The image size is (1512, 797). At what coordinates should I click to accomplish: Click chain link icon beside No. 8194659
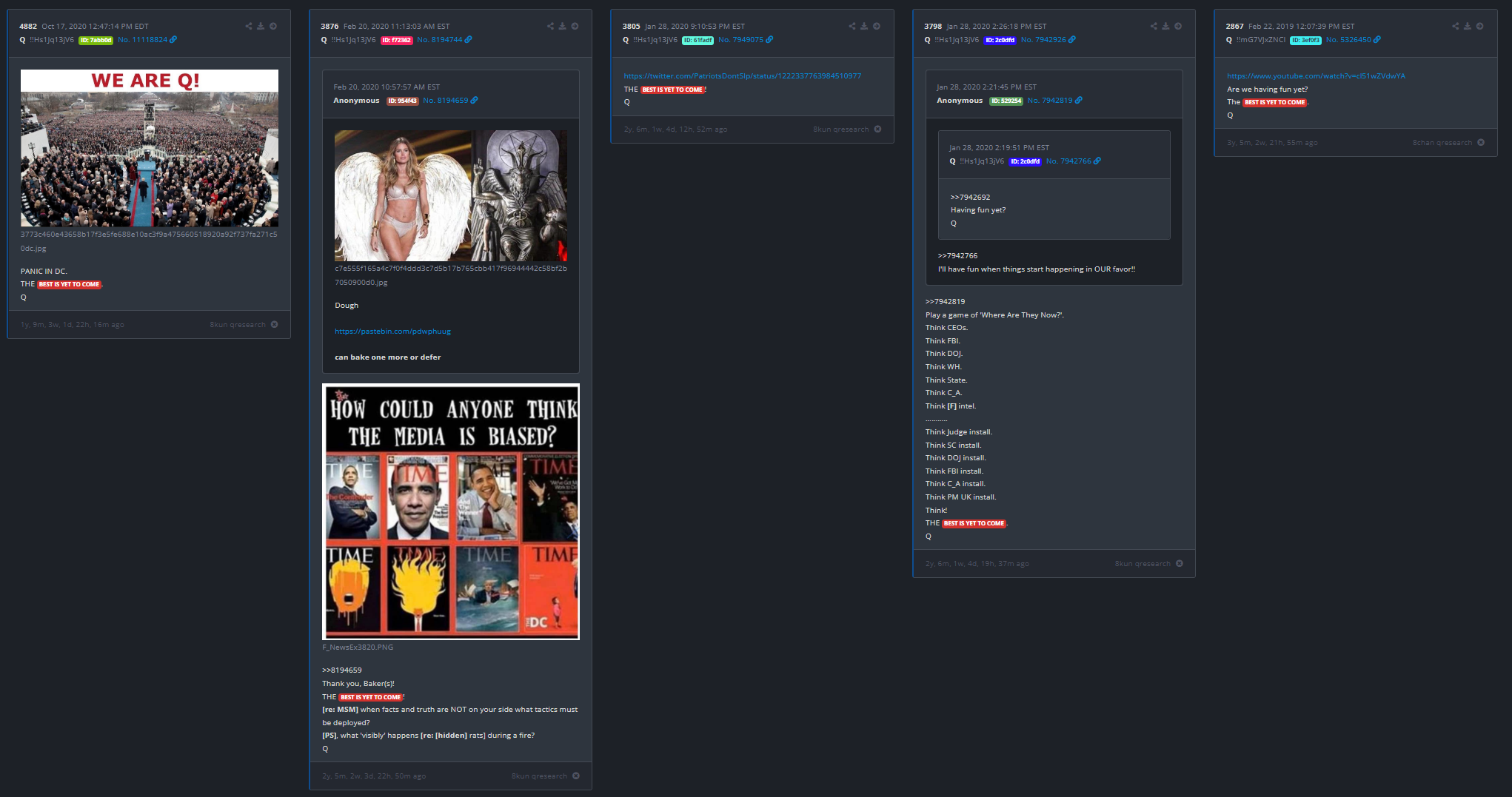pos(474,101)
